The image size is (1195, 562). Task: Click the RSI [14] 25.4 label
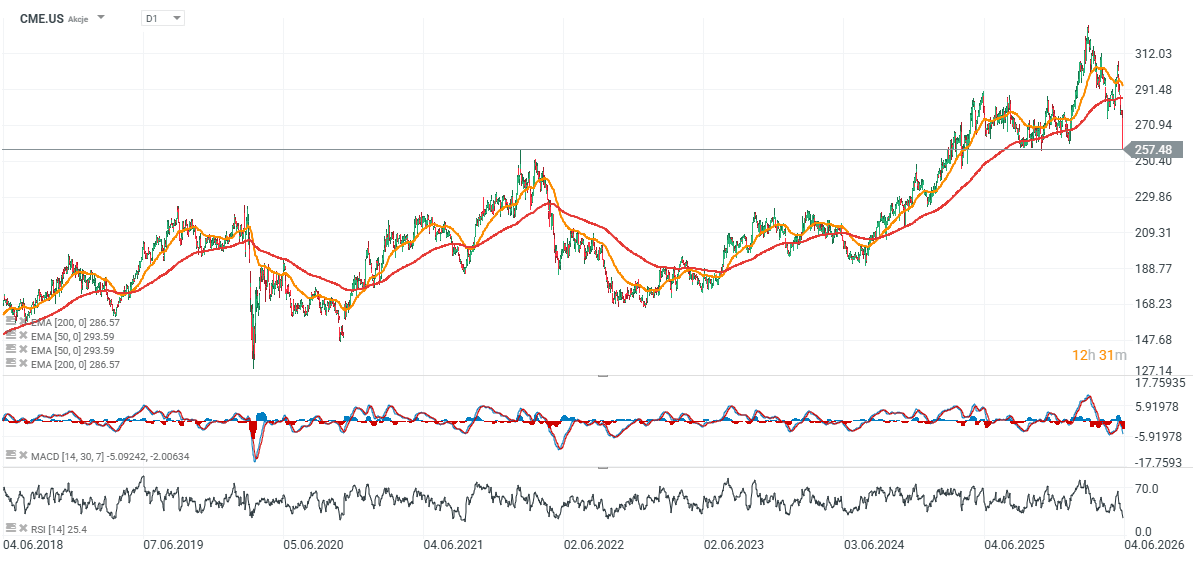pos(59,528)
